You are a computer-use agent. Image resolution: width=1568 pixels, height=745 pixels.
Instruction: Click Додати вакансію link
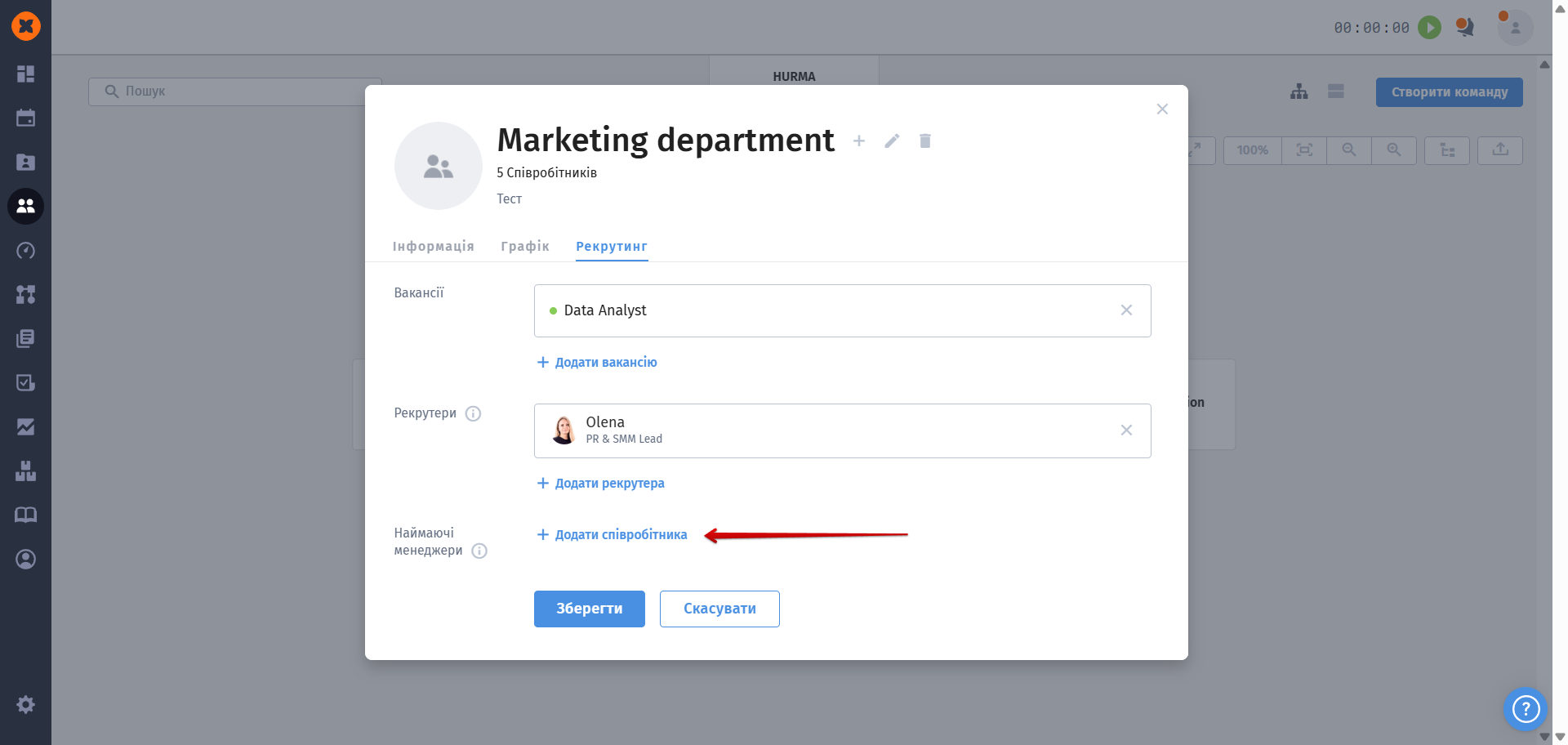tap(597, 362)
